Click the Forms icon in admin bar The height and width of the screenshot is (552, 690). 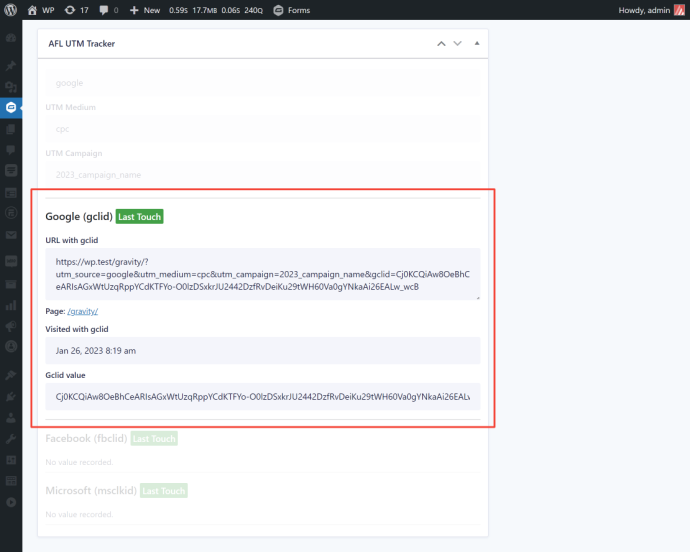coord(292,10)
